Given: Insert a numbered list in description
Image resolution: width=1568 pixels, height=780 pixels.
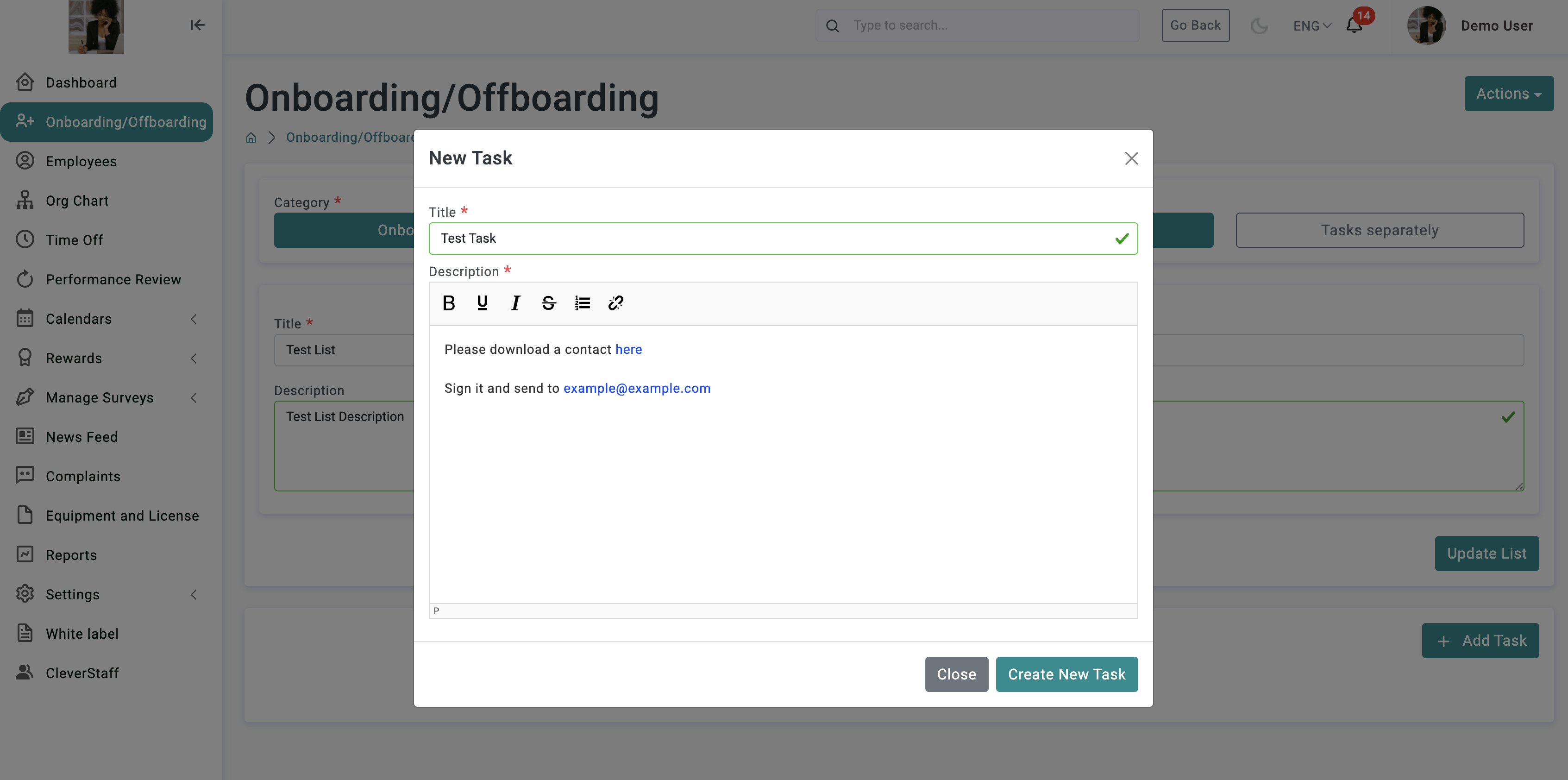Looking at the screenshot, I should click(x=582, y=302).
